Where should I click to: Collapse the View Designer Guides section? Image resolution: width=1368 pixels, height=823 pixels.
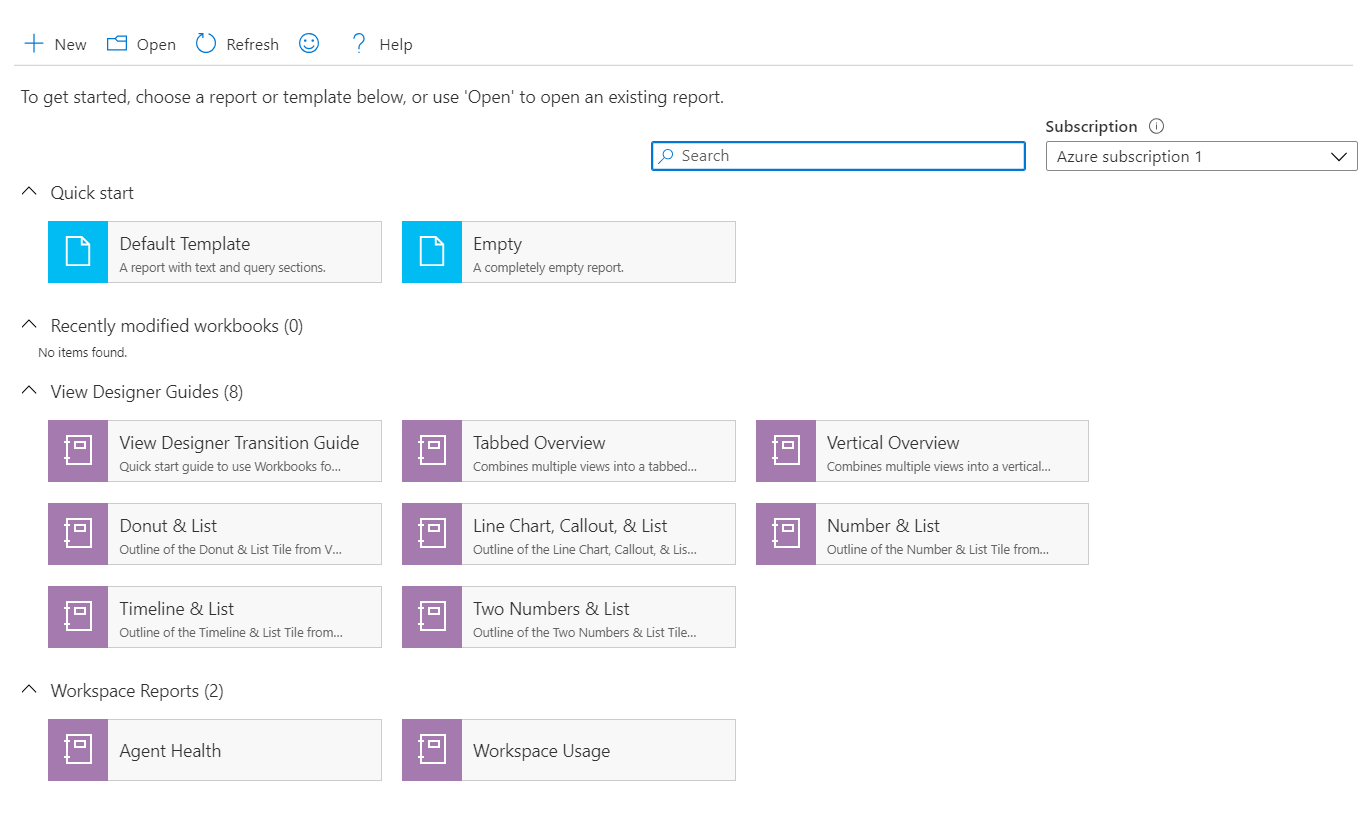pos(29,389)
